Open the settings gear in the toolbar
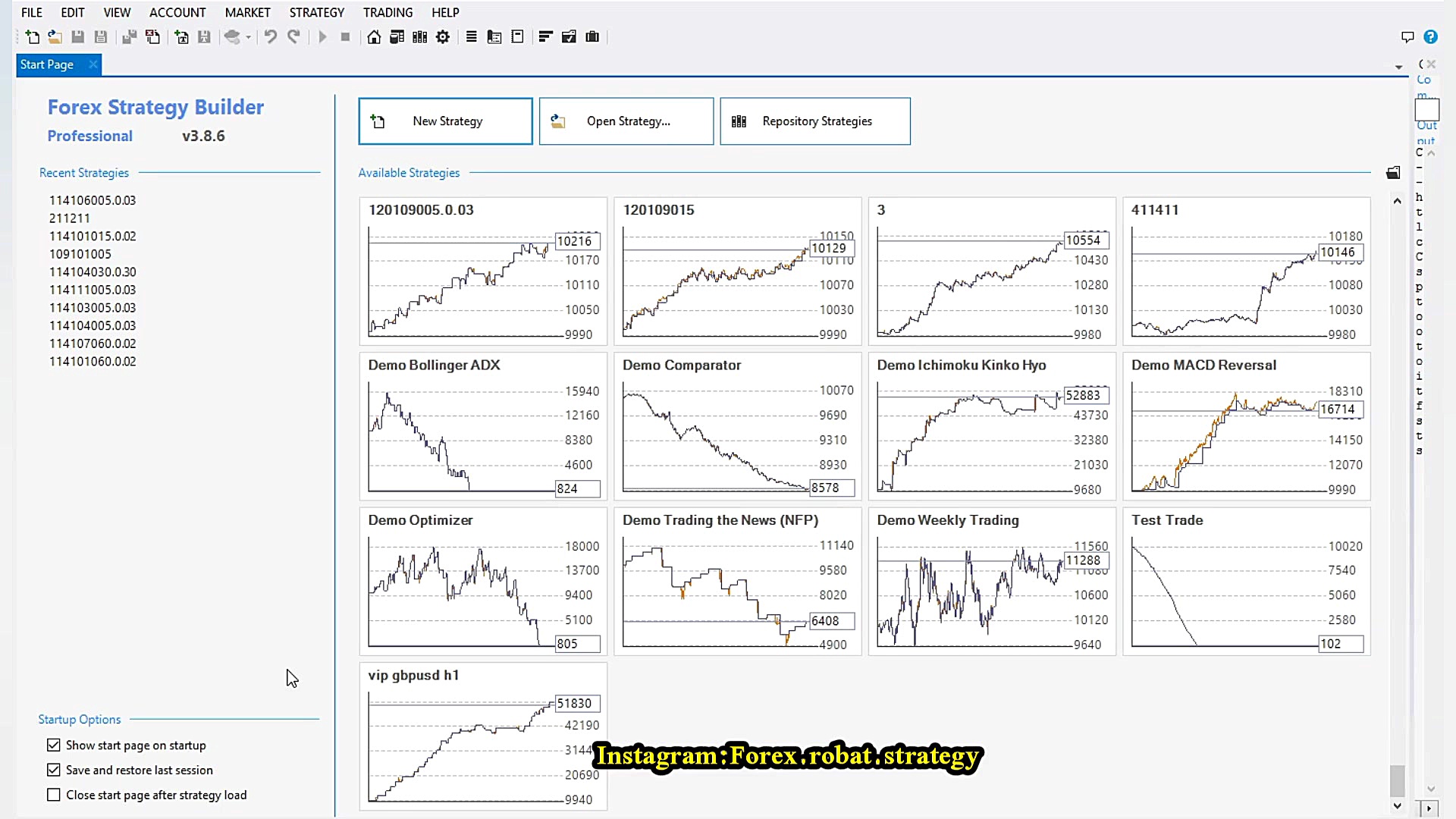 [x=443, y=36]
